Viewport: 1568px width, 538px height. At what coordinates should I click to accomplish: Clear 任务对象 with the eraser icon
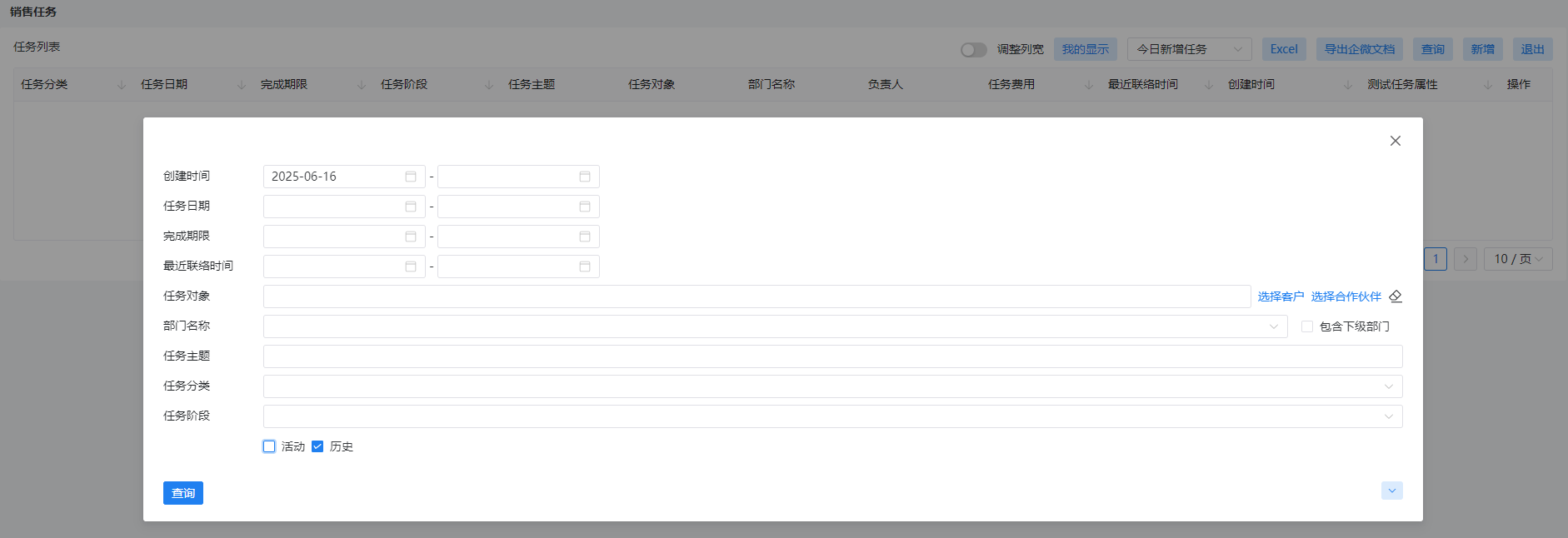click(1396, 296)
